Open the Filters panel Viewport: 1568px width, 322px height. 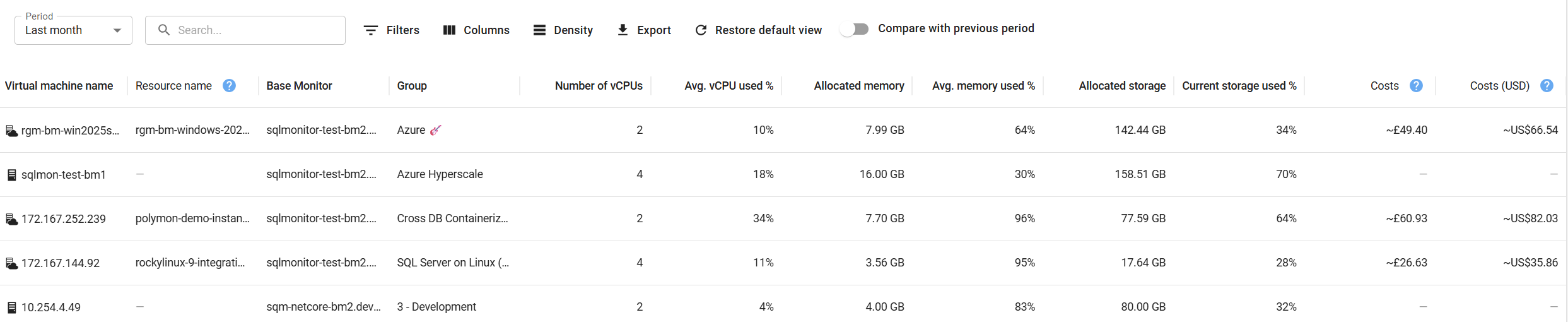pos(392,30)
